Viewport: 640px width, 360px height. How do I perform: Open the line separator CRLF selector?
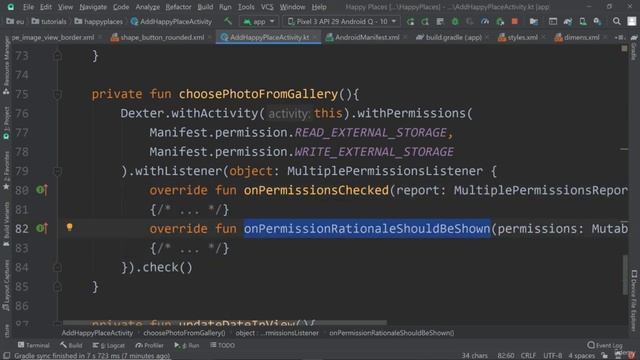[528, 356]
